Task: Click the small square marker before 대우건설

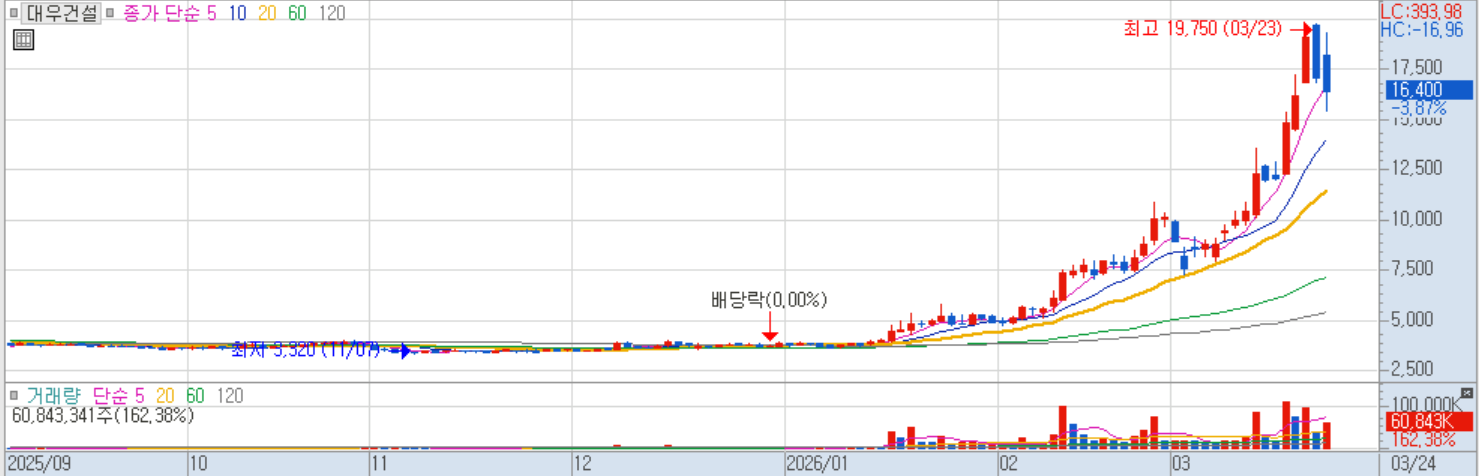Action: [x=13, y=15]
